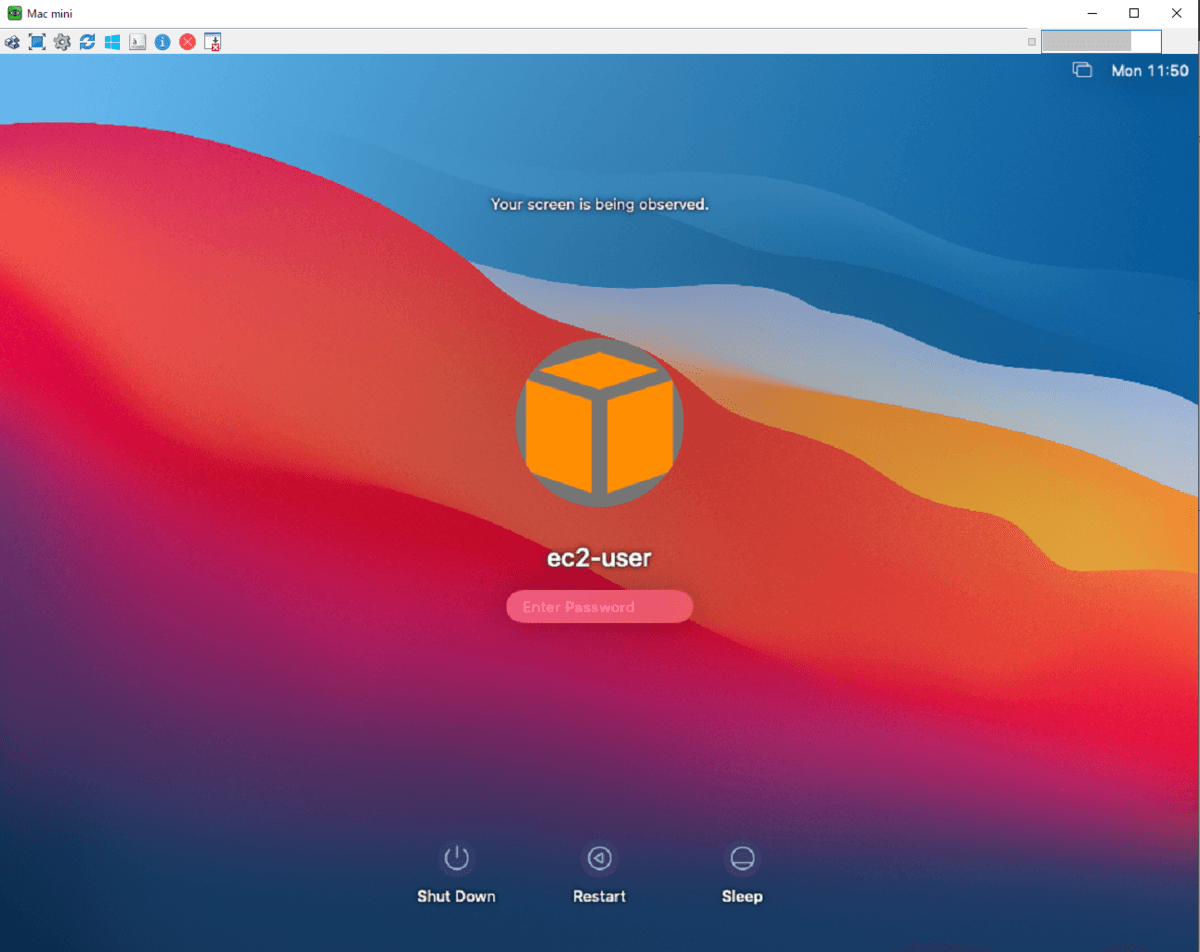Click the toolbar field at top right
The height and width of the screenshot is (952, 1200).
point(1101,41)
